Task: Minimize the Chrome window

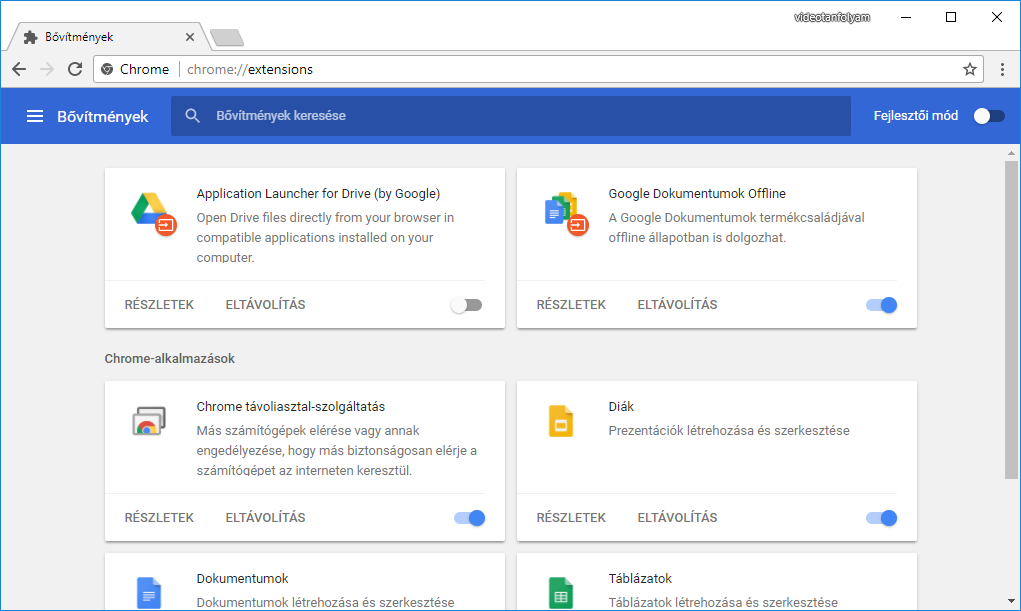Action: point(906,18)
